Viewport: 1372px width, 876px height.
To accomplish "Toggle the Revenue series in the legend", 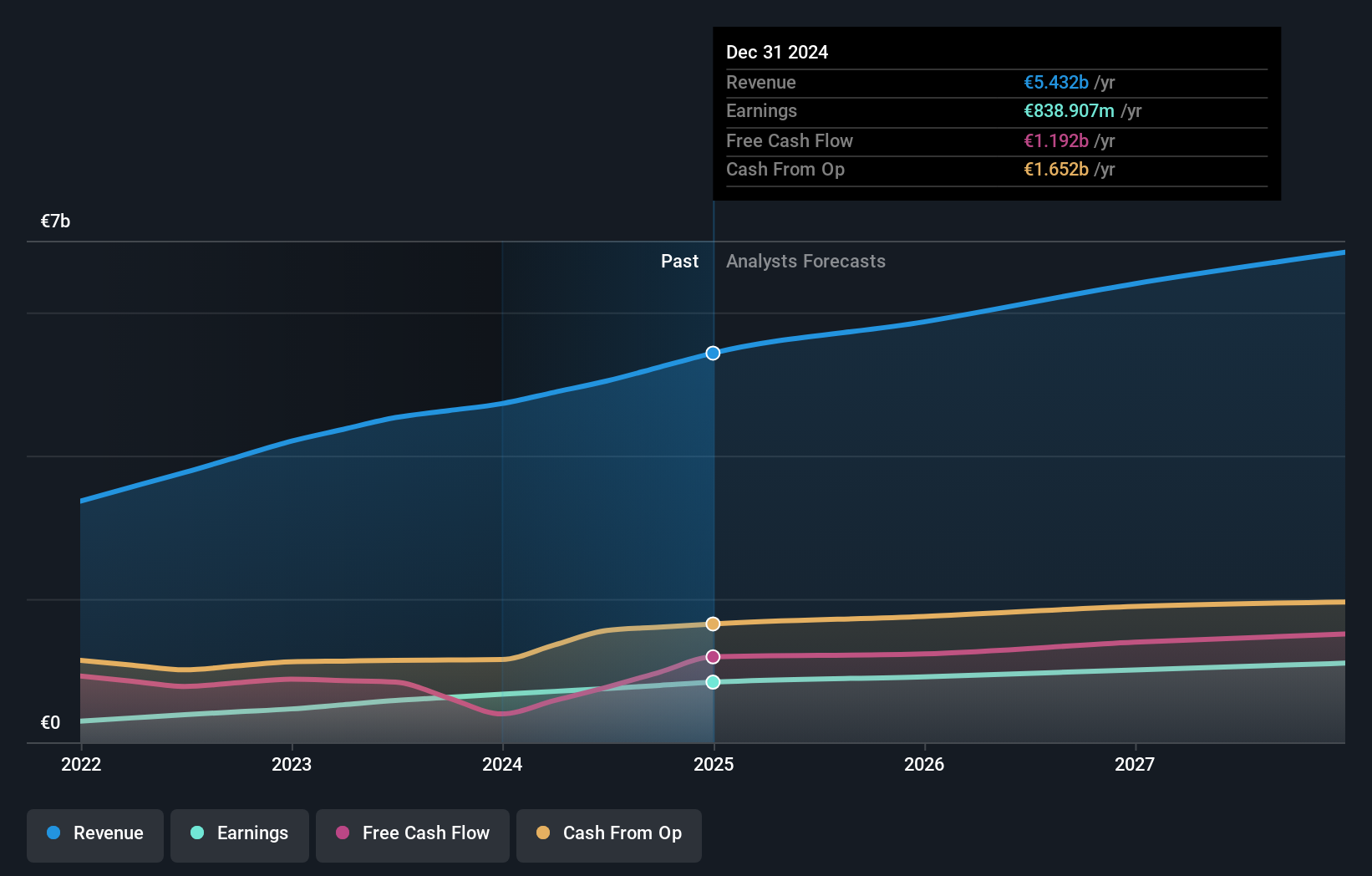I will 94,834.
